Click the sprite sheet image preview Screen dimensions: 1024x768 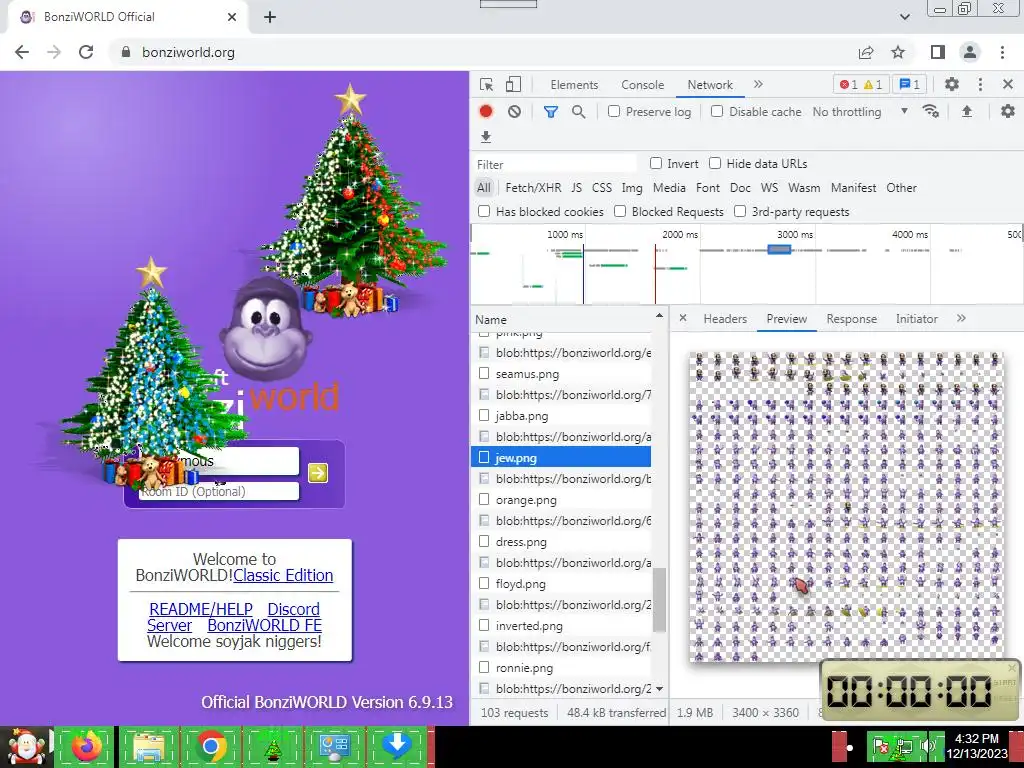846,506
